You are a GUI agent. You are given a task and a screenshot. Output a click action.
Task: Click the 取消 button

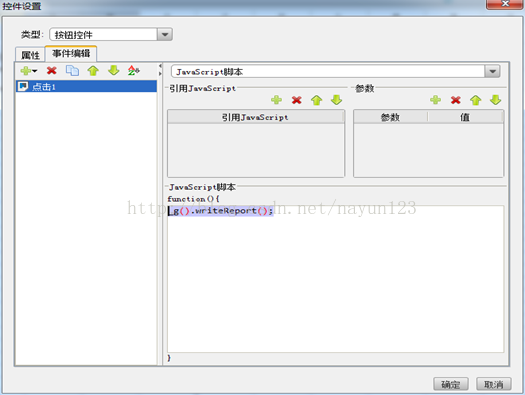point(494,384)
